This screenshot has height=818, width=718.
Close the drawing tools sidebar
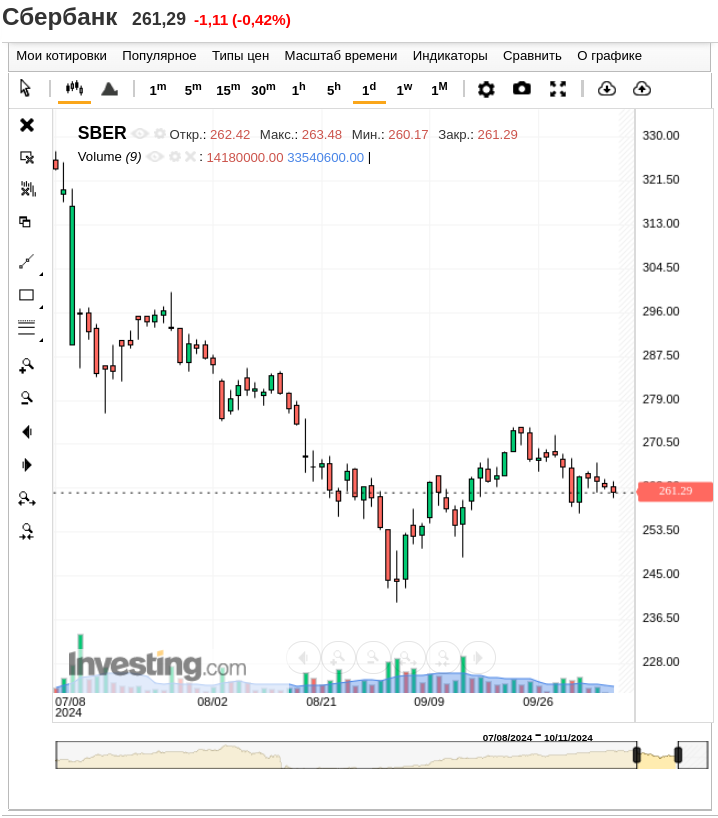[27, 125]
